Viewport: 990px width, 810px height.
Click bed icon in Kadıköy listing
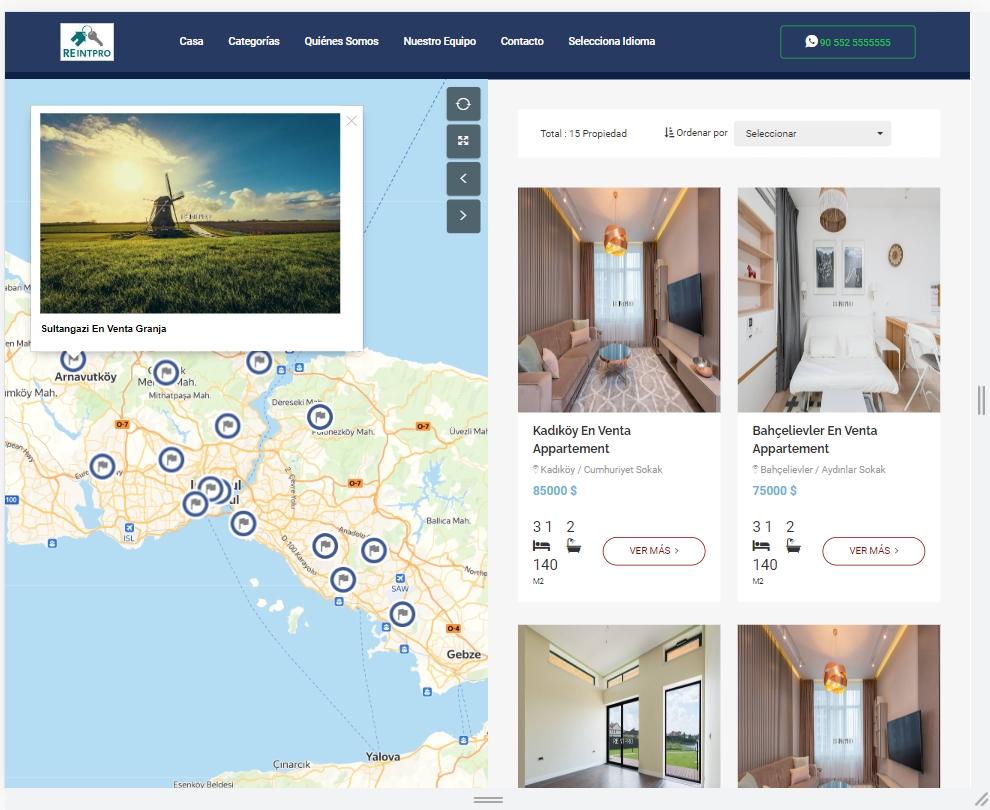pos(541,546)
